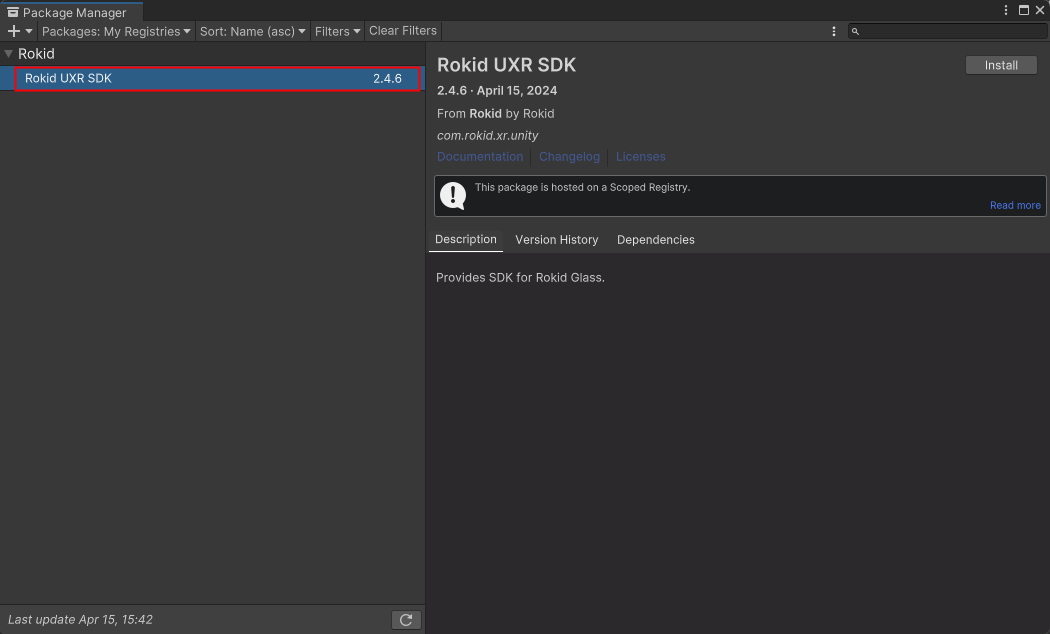The image size is (1050, 634).
Task: Select Rokid UXR SDK package row
Action: click(x=212, y=78)
